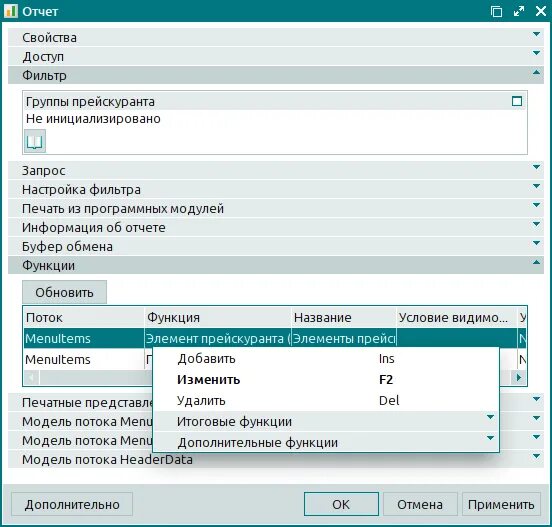Choose Изменить in the context menu
Image resolution: width=552 pixels, height=527 pixels.
coord(326,379)
